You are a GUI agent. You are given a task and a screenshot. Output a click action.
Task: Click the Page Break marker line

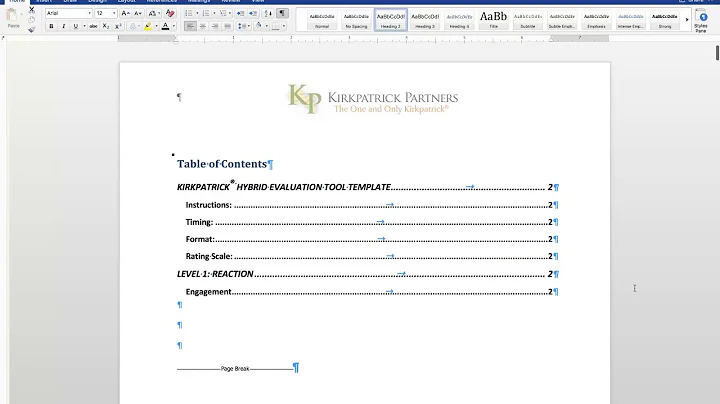point(235,368)
